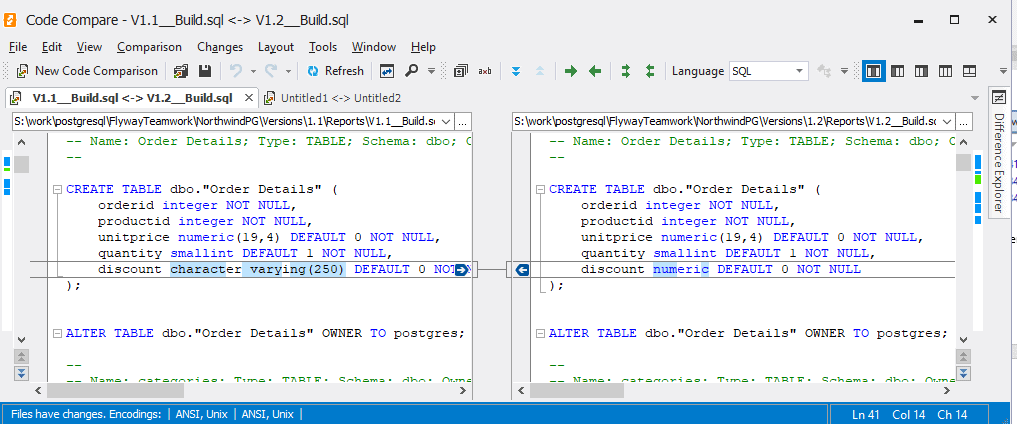Select the third pane layout toggle
This screenshot has height=424, width=1017.
coord(922,71)
